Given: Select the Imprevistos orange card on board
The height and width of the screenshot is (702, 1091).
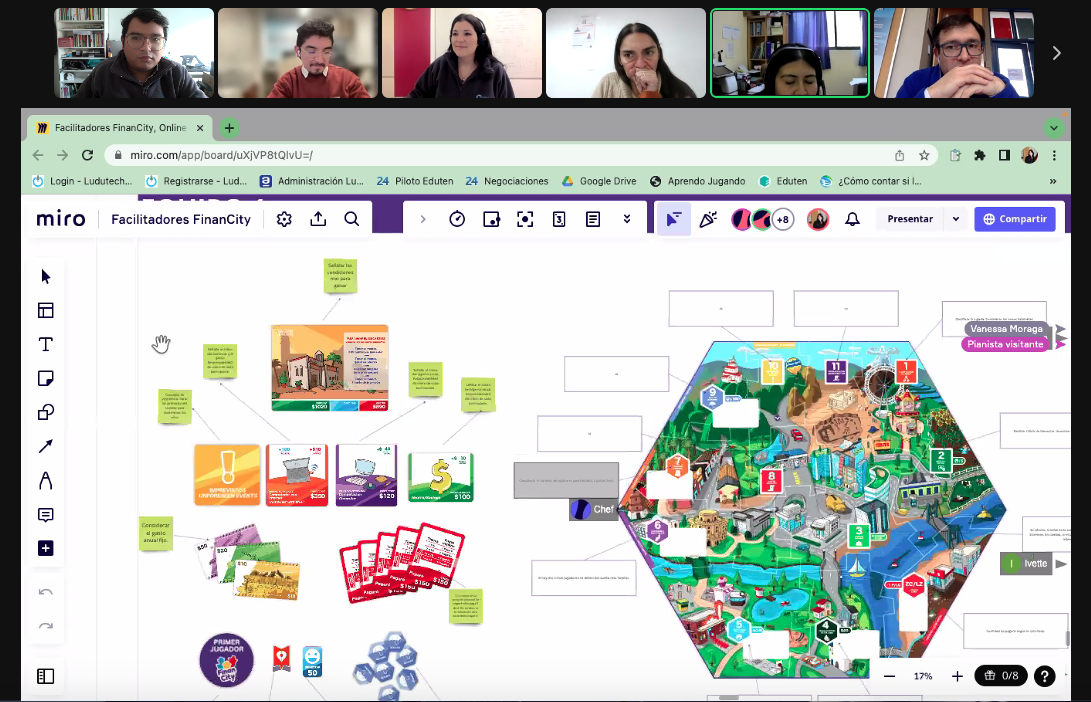Looking at the screenshot, I should coord(228,474).
